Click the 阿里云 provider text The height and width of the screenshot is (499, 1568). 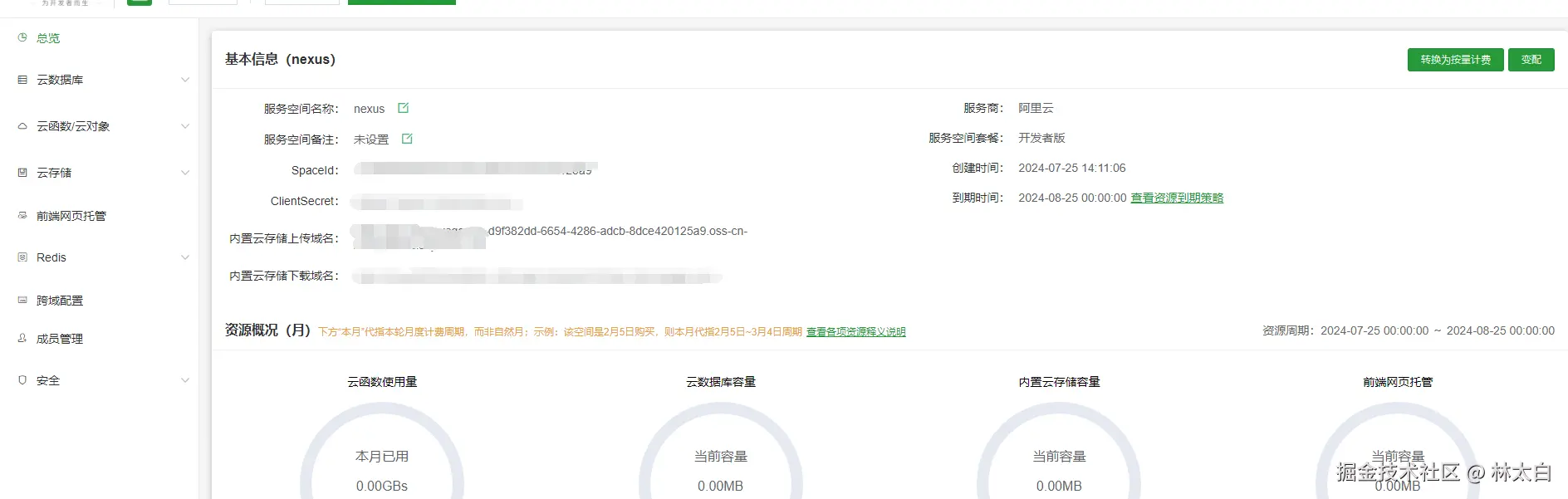[x=1036, y=108]
